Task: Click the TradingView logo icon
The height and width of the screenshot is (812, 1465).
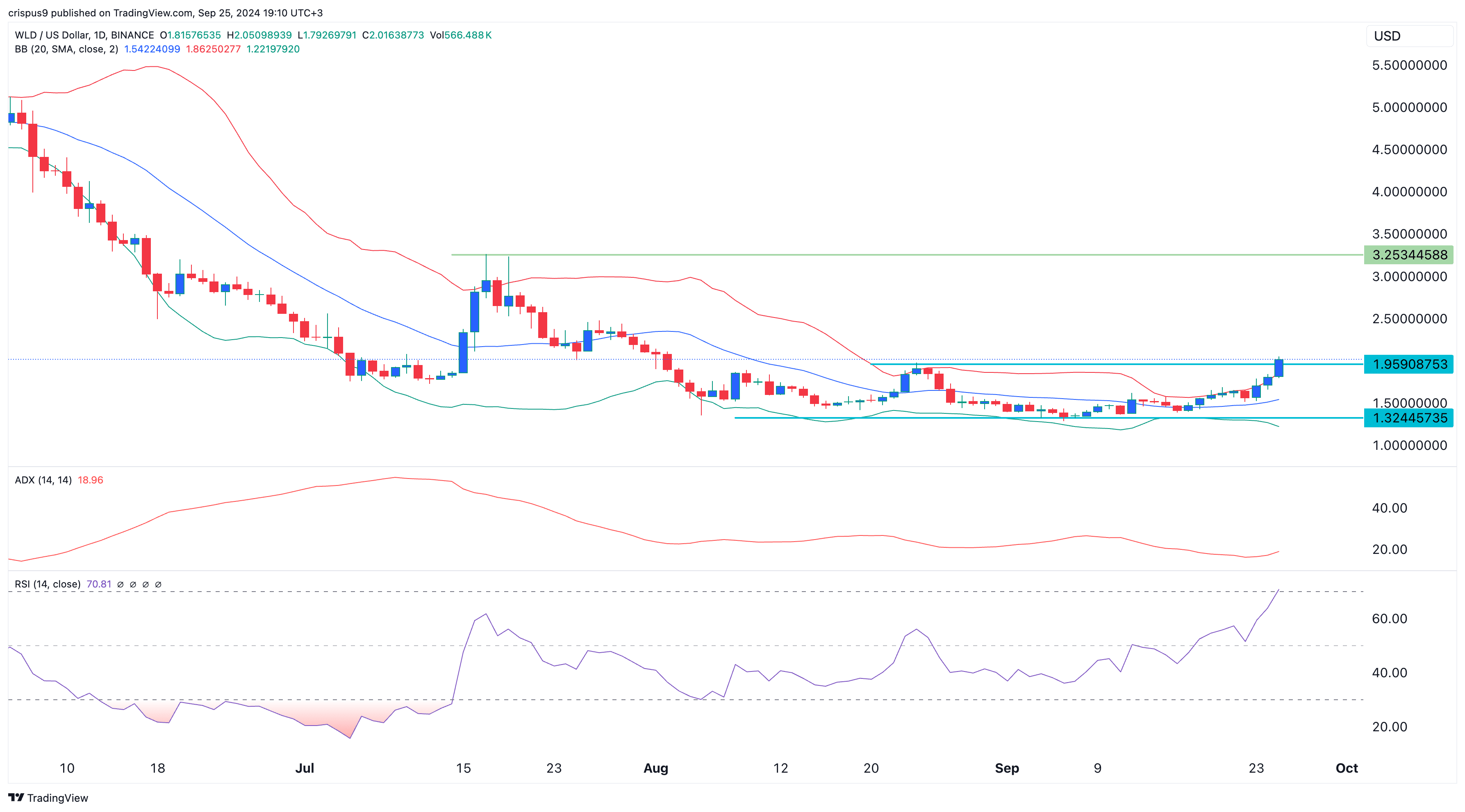Action: coord(16,797)
